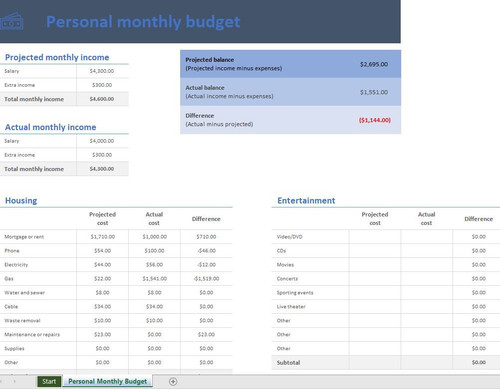
Task: Select projected total monthly income $4,600.00
Action: (x=102, y=99)
